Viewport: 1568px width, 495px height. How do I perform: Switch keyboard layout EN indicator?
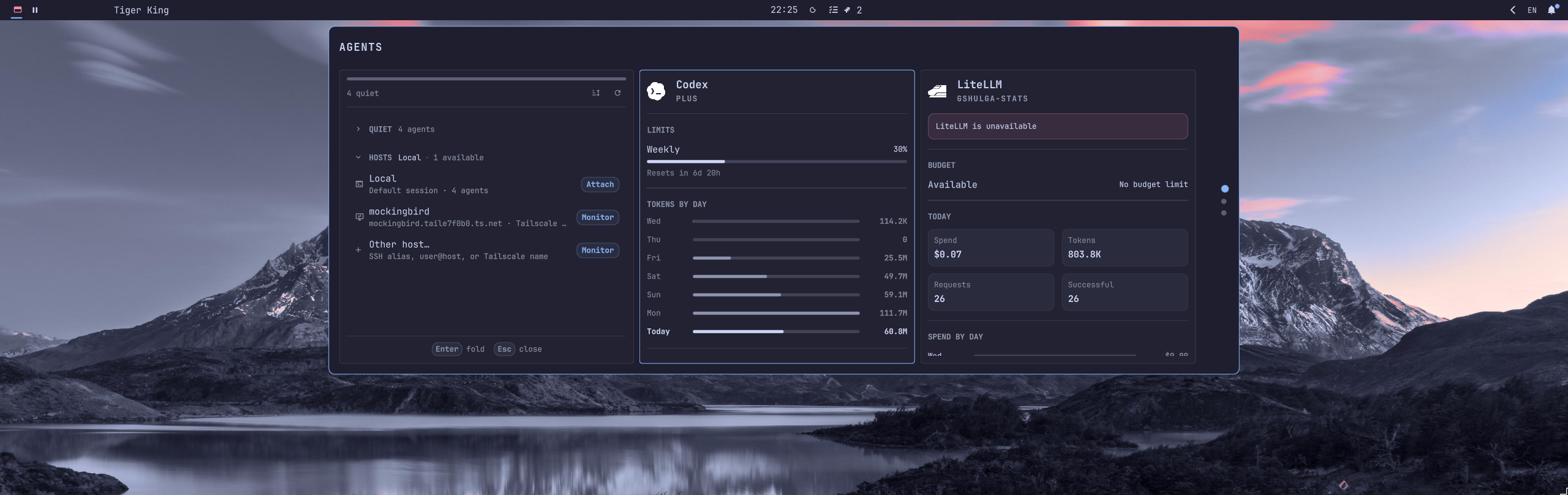click(x=1532, y=10)
